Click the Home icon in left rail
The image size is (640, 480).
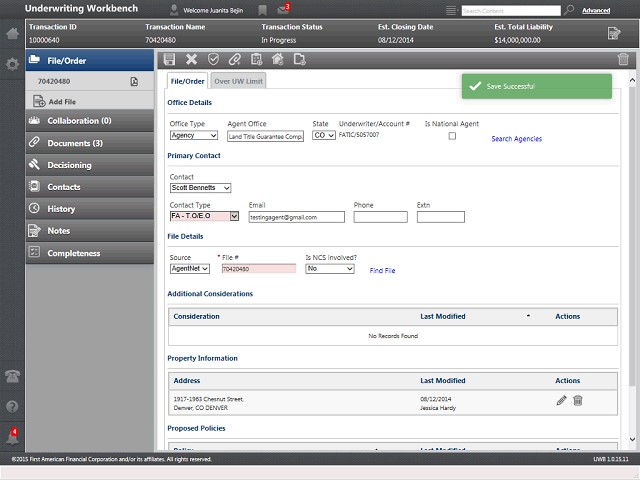click(x=12, y=33)
